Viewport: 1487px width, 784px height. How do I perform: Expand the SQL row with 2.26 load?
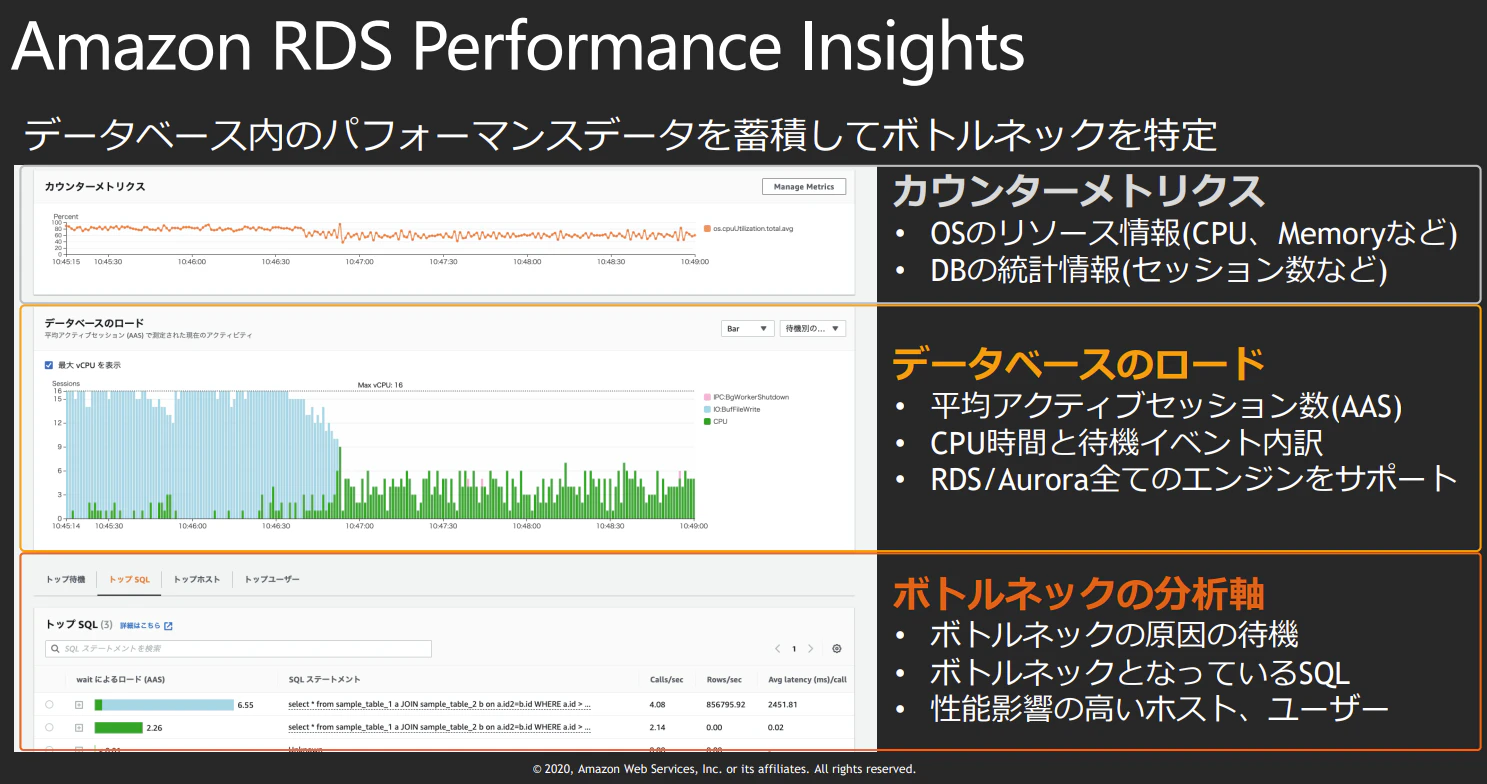pyautogui.click(x=79, y=727)
